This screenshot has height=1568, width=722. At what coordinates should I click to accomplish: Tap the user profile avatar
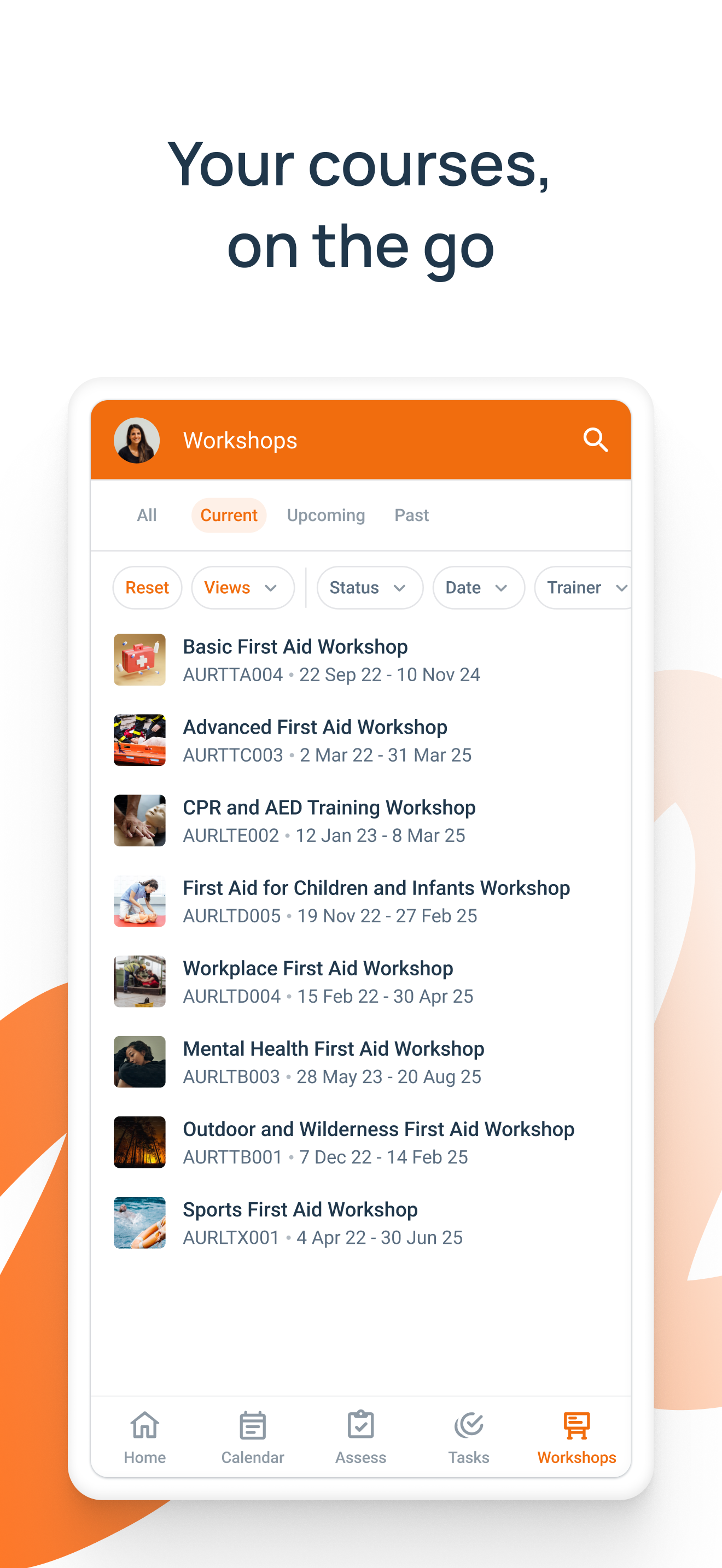click(137, 440)
